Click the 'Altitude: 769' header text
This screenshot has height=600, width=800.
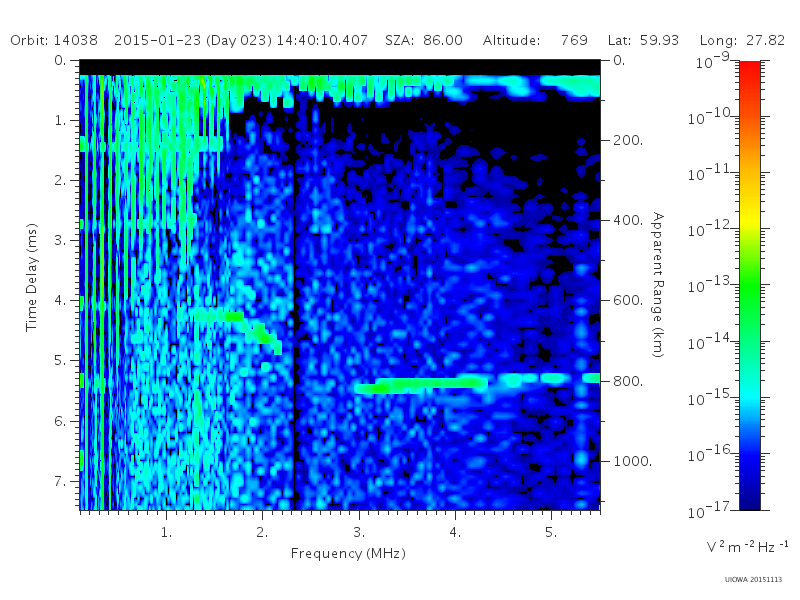coord(535,40)
